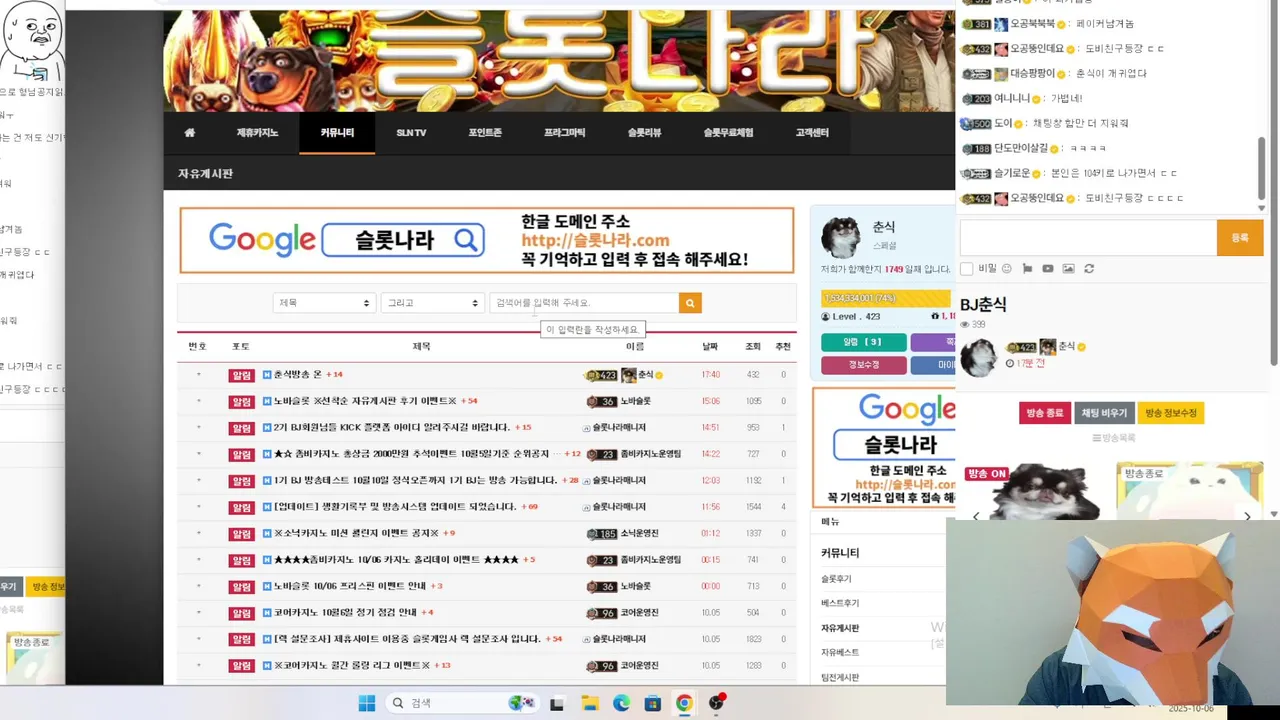Toggle the 비밀 secret message checkbox
This screenshot has height=720, width=1280.
coord(966,269)
